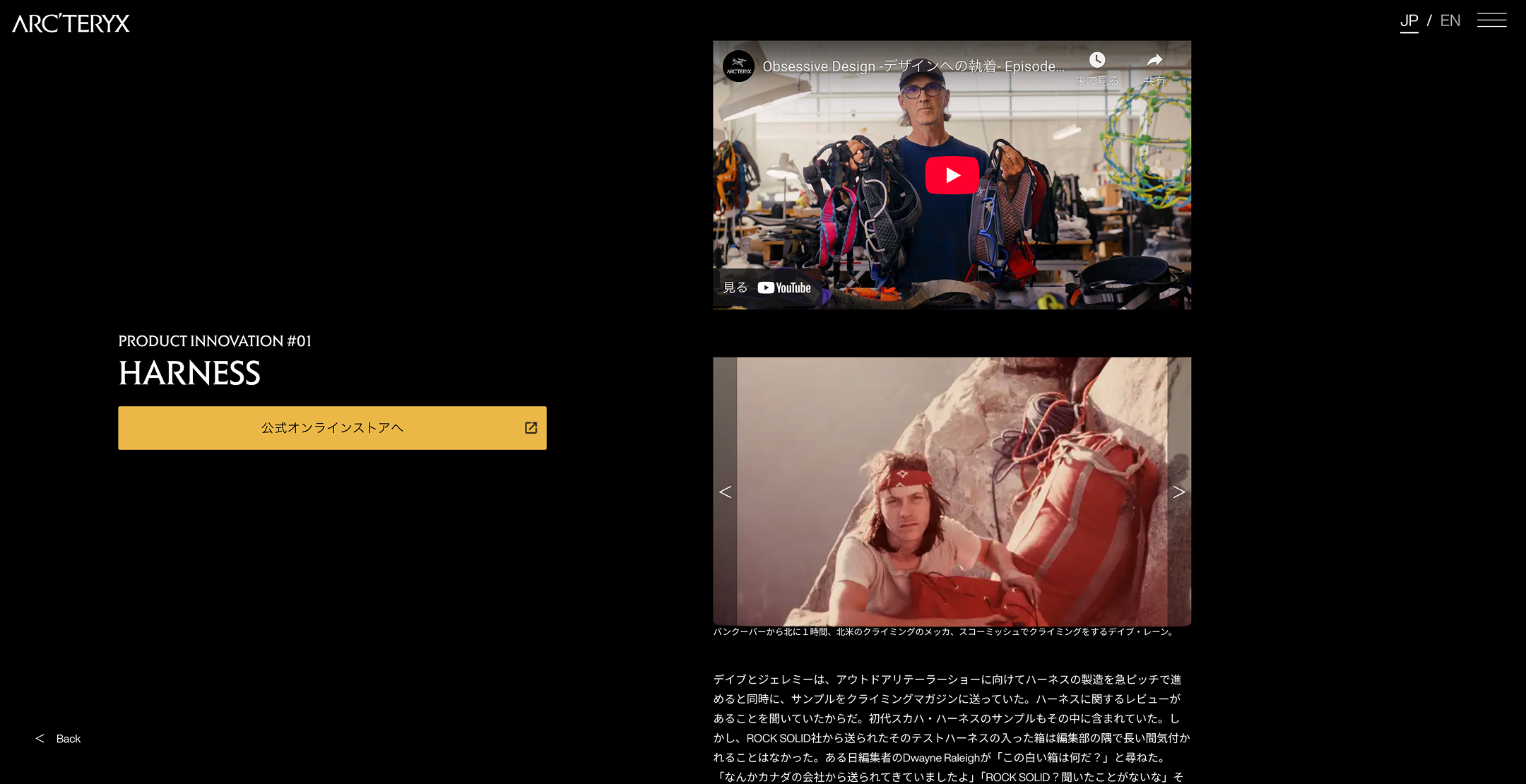Click the paragraph starting デイブとジェレミーは
Viewport: 1526px width, 784px height.
[x=952, y=727]
